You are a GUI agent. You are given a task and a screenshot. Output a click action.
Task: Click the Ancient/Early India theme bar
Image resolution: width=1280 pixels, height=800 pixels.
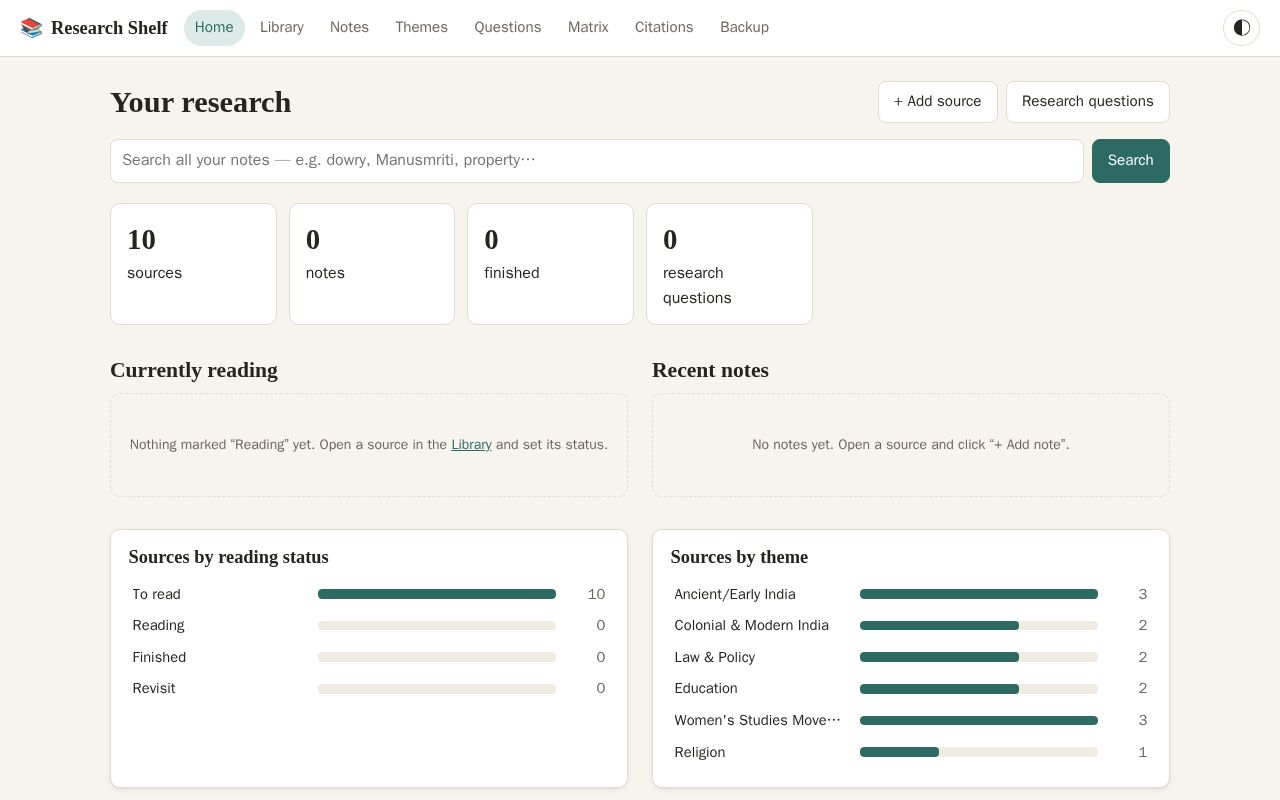979,594
